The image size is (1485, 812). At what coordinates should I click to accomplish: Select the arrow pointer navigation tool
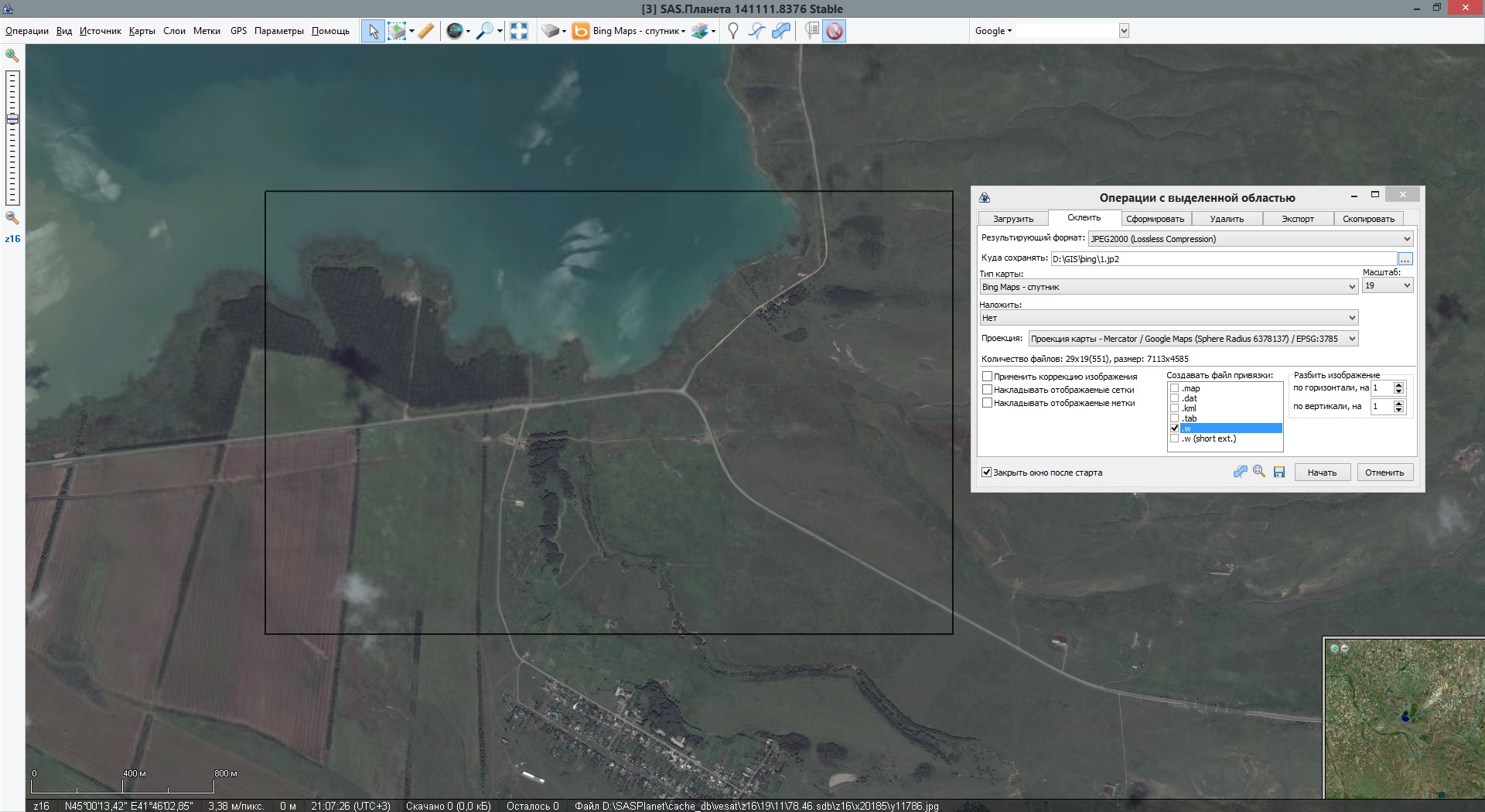(373, 31)
